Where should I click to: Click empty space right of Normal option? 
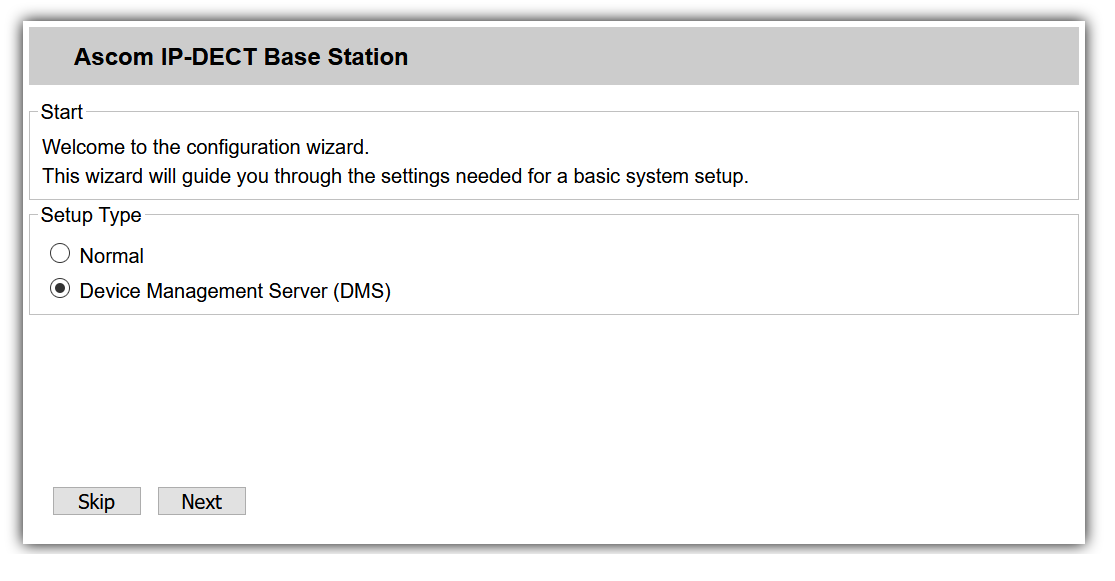pos(600,256)
